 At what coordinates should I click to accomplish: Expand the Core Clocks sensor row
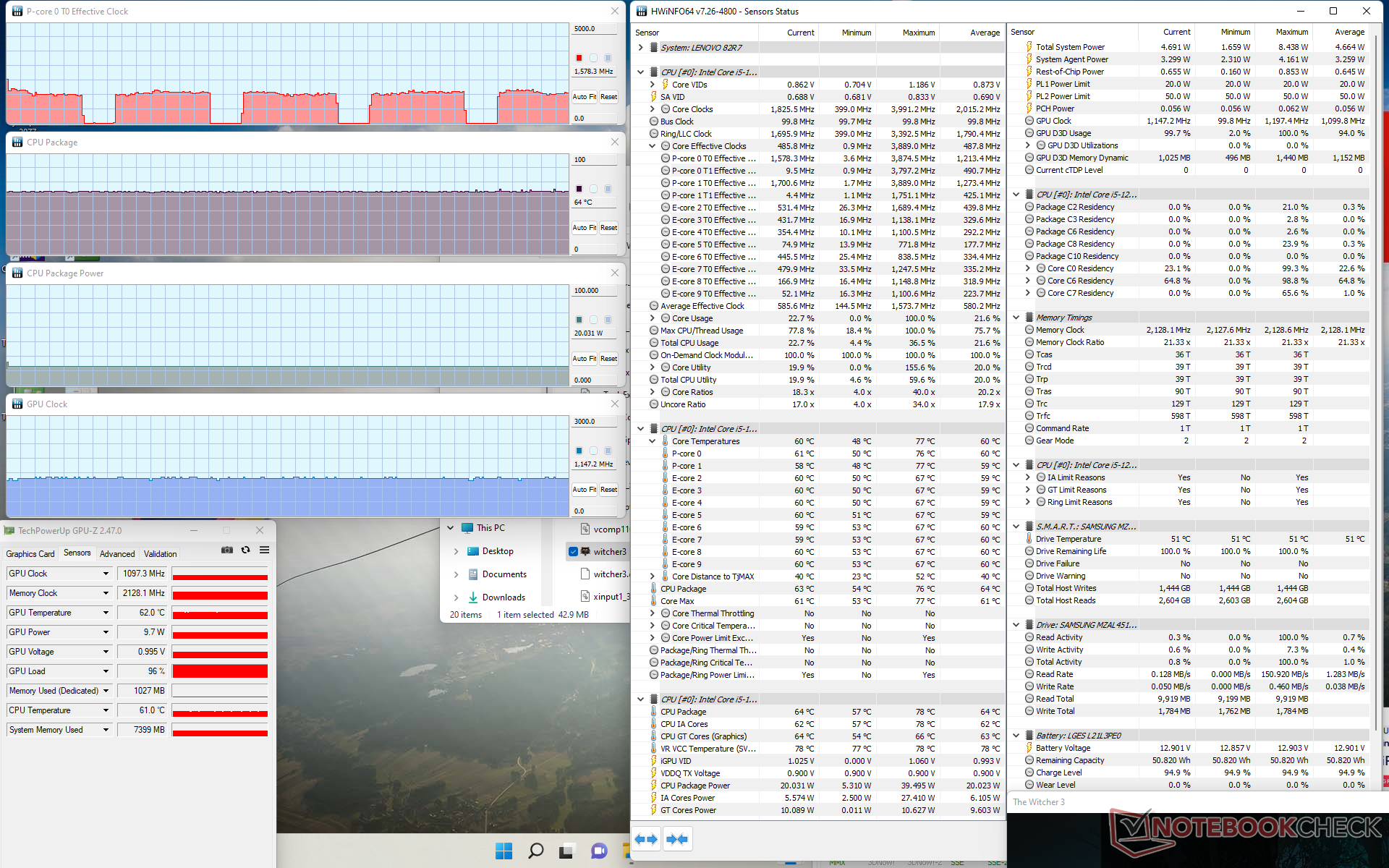653,109
